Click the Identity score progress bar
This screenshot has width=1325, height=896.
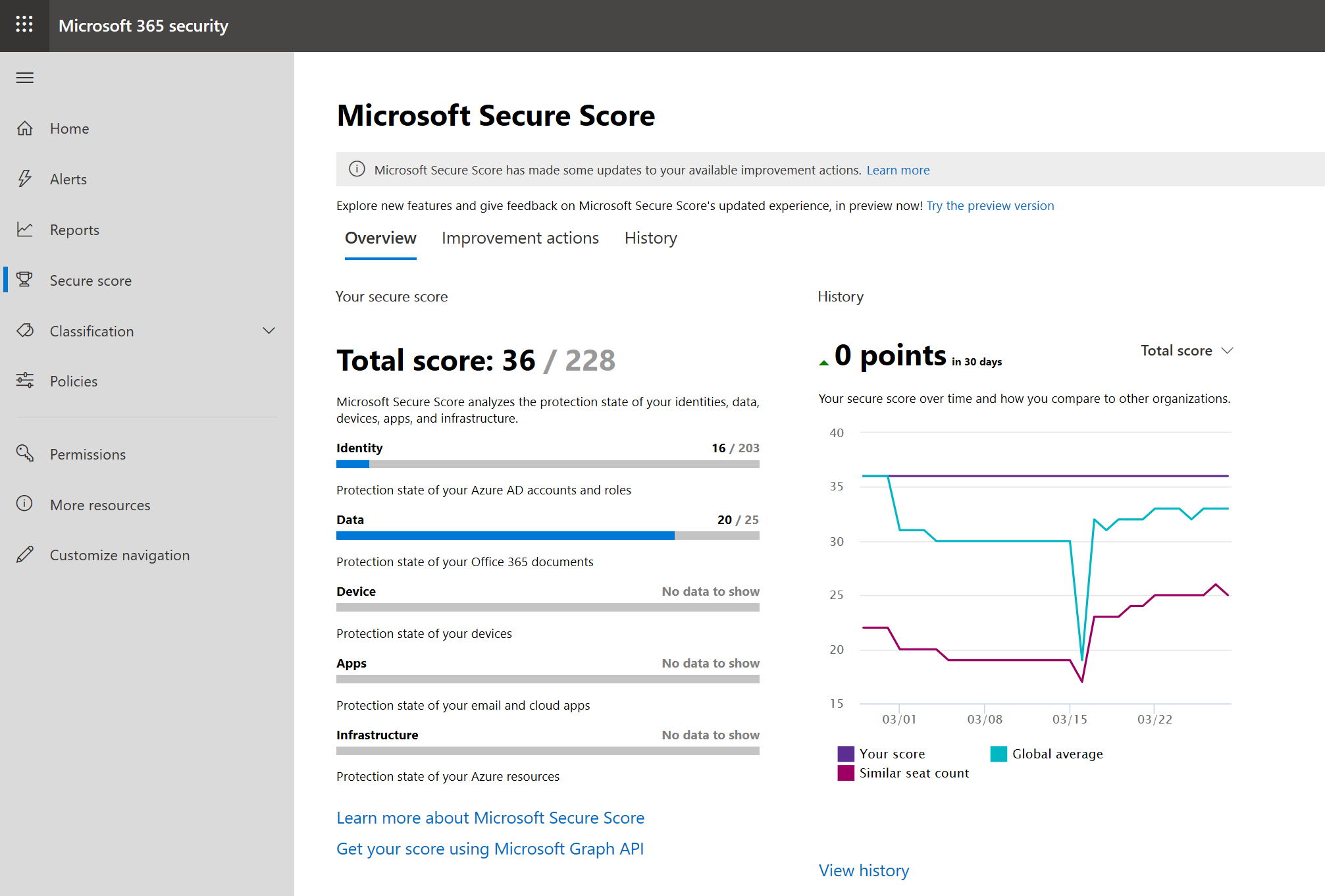(x=548, y=464)
